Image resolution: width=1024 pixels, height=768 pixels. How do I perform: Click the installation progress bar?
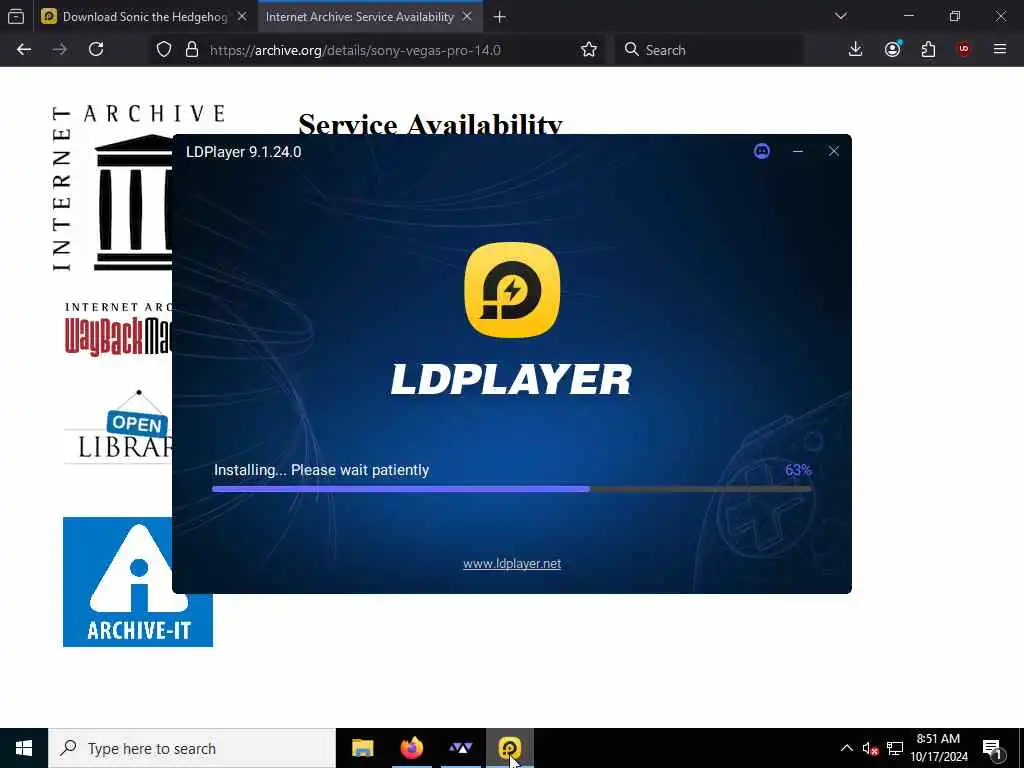[511, 488]
